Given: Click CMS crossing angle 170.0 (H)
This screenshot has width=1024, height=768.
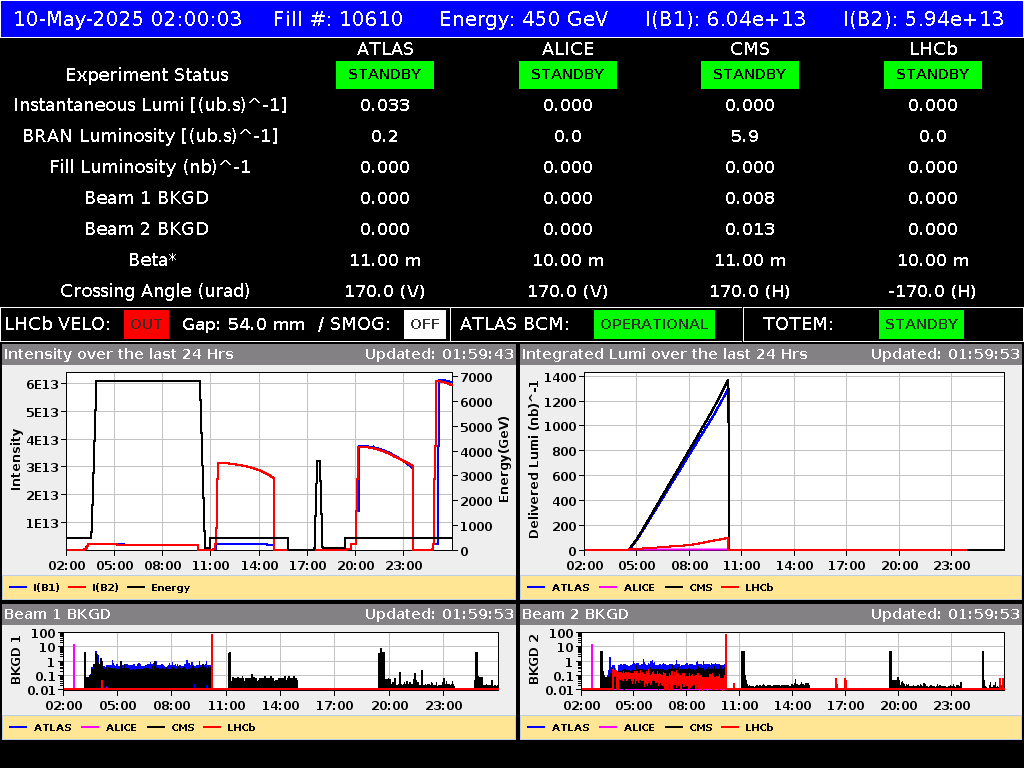Looking at the screenshot, I should [750, 291].
